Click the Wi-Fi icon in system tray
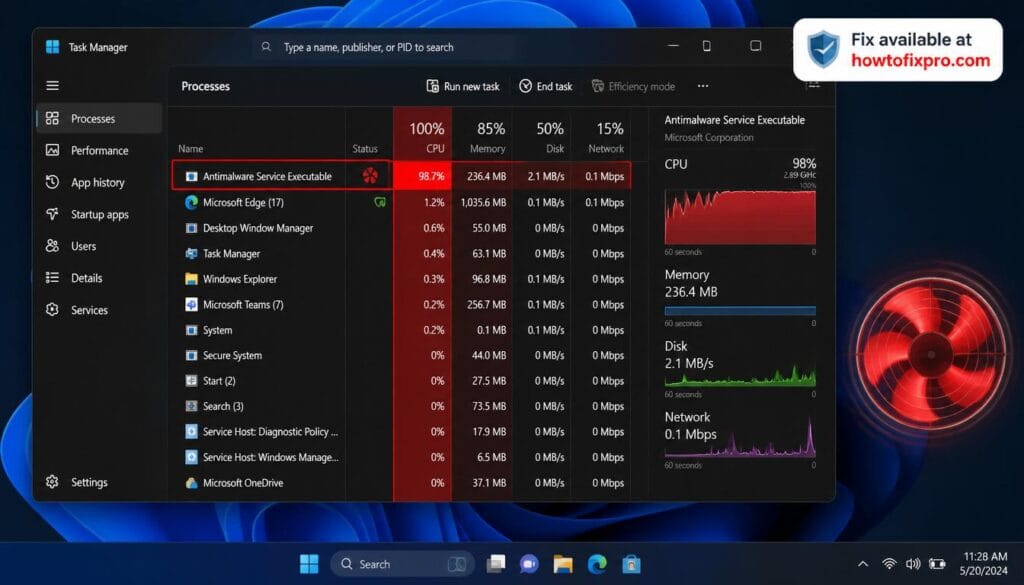Viewport: 1024px width, 585px height. point(889,564)
